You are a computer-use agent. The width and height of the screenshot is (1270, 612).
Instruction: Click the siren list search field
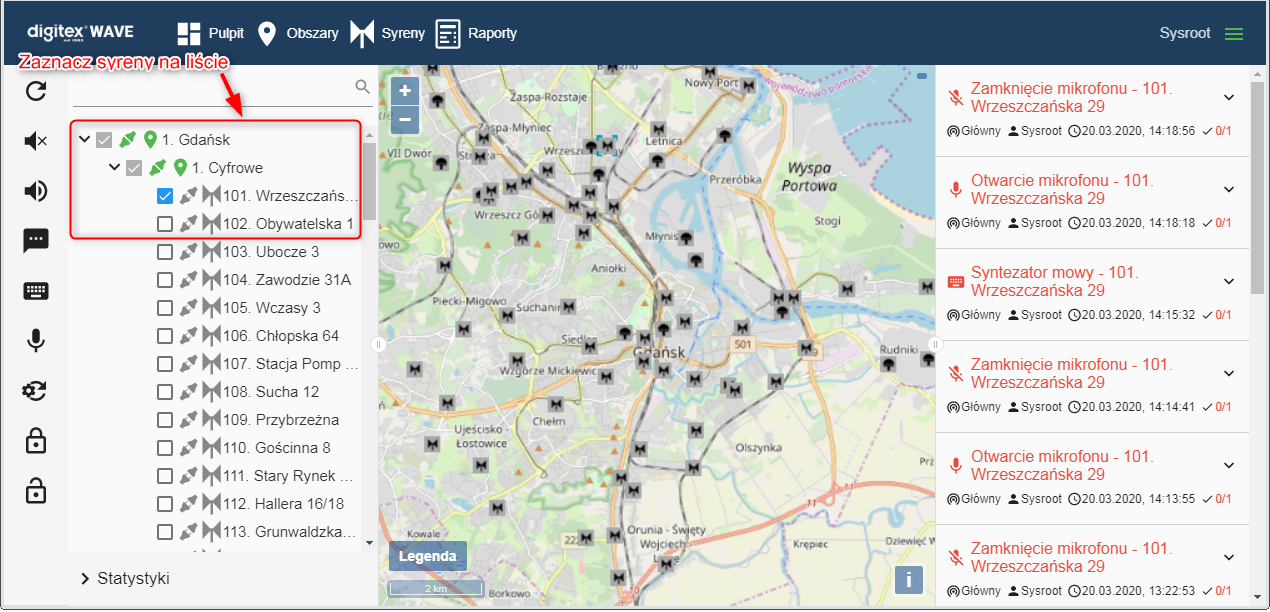tap(212, 89)
